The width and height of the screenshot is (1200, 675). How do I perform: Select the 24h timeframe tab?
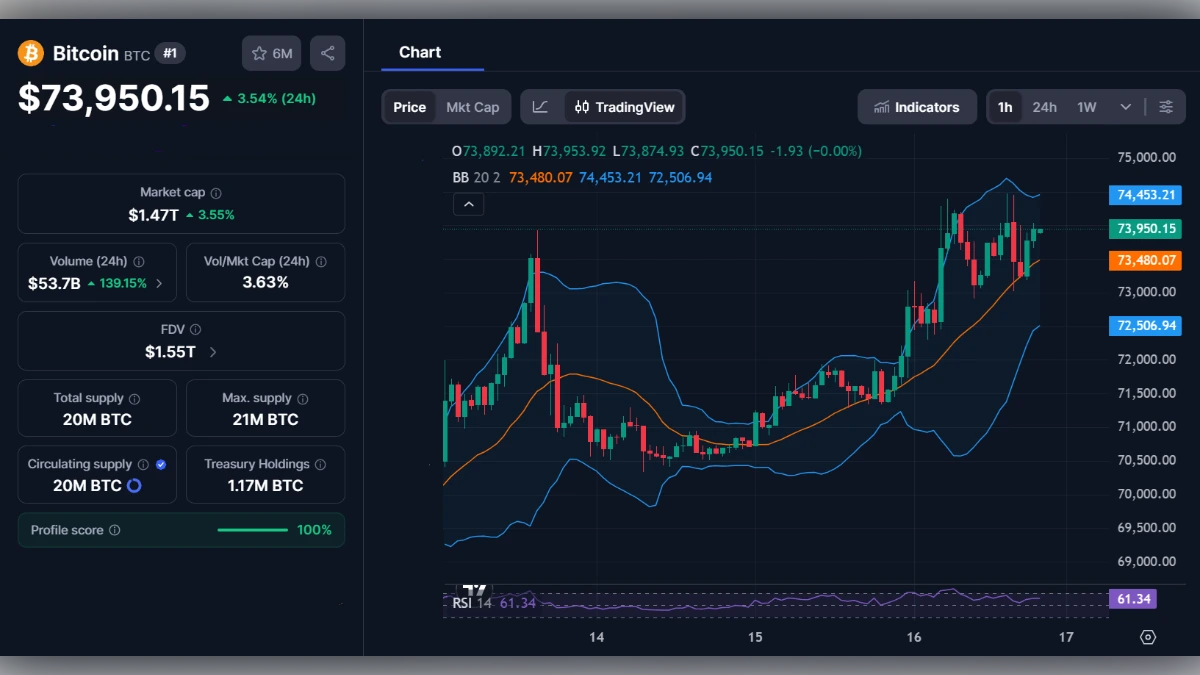coord(1044,106)
